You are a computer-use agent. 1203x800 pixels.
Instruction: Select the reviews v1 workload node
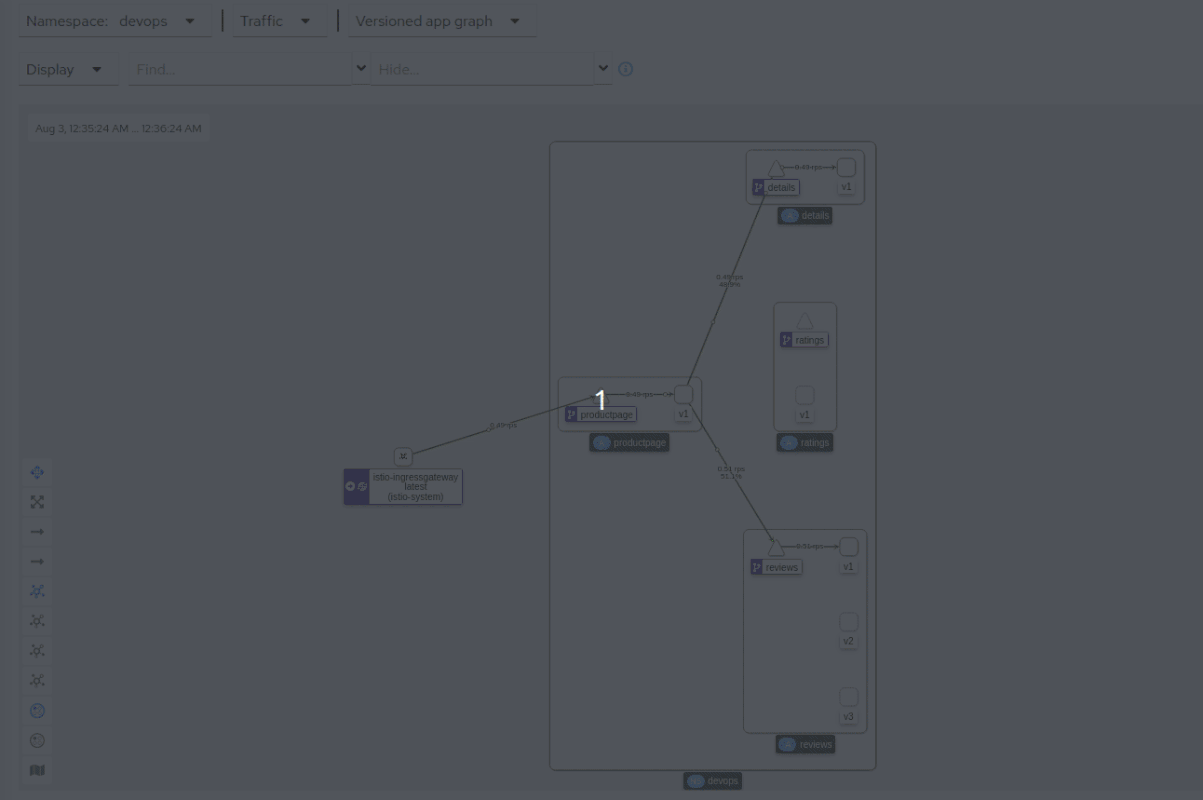point(848,547)
